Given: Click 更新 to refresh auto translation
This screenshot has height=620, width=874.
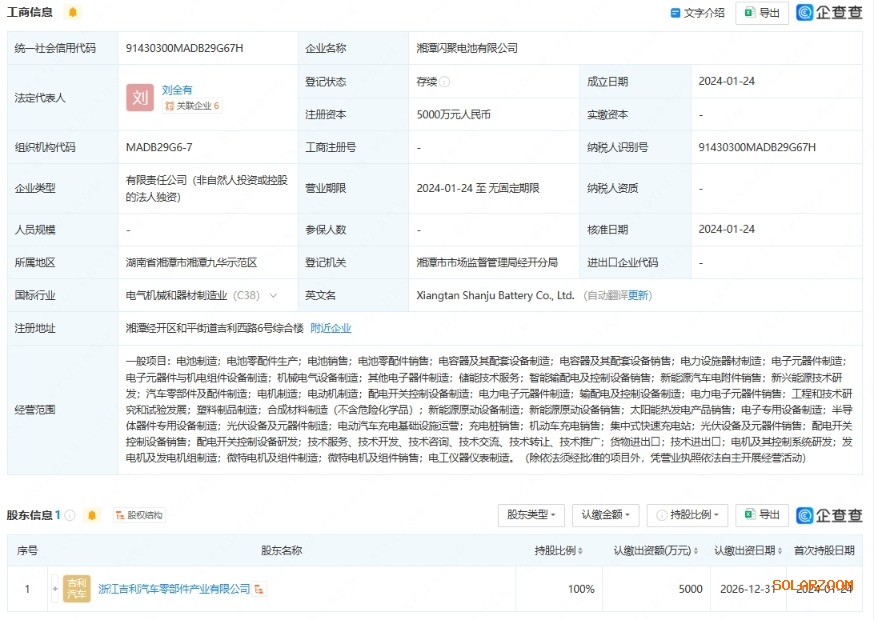Looking at the screenshot, I should pos(638,296).
